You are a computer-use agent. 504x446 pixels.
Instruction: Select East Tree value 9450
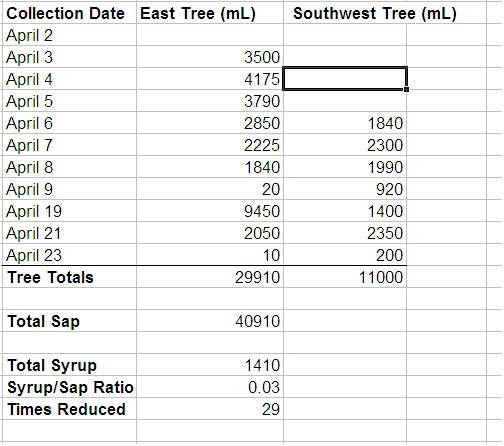tap(210, 211)
